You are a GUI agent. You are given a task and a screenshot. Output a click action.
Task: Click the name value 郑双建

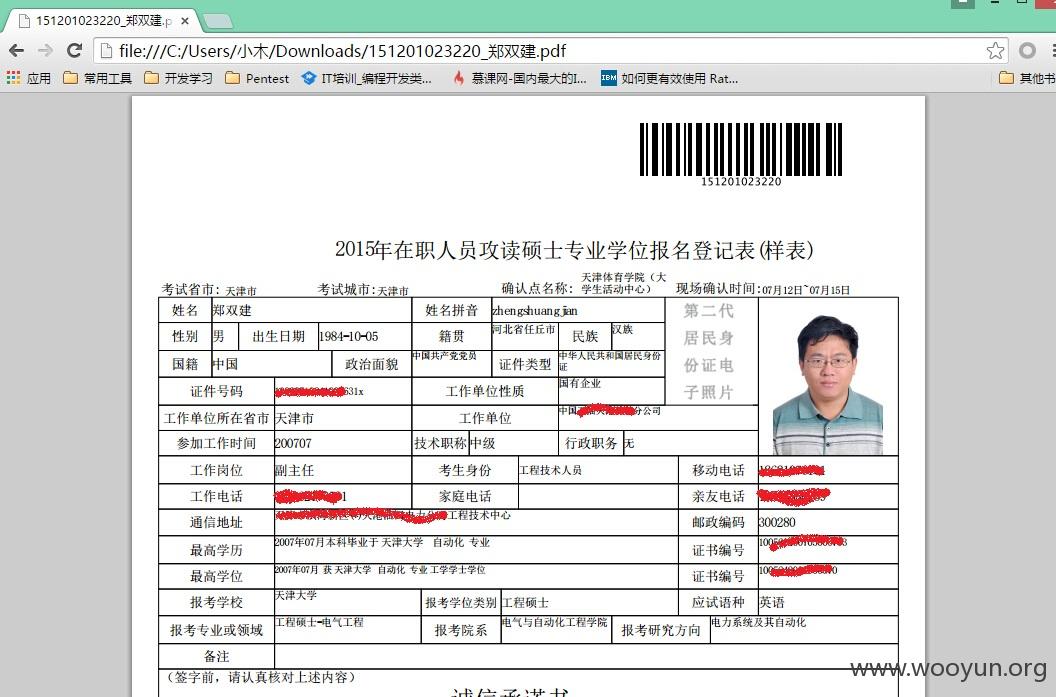[232, 310]
